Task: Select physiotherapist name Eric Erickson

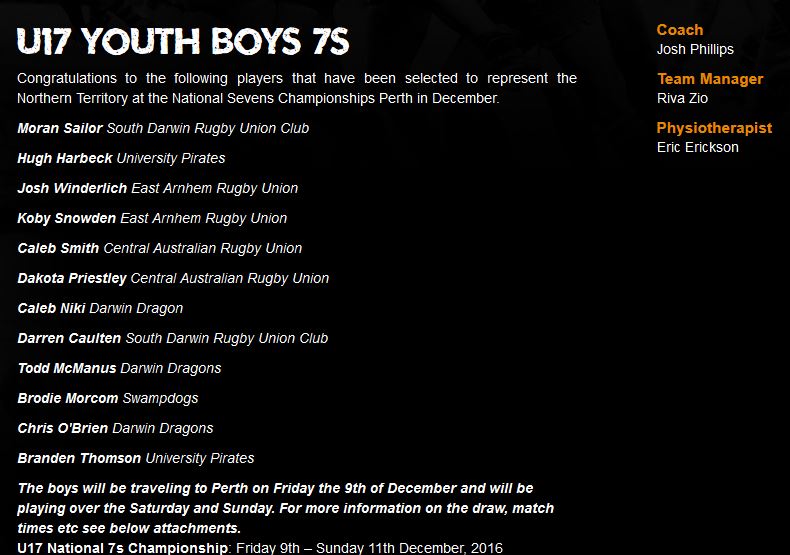Action: [698, 148]
